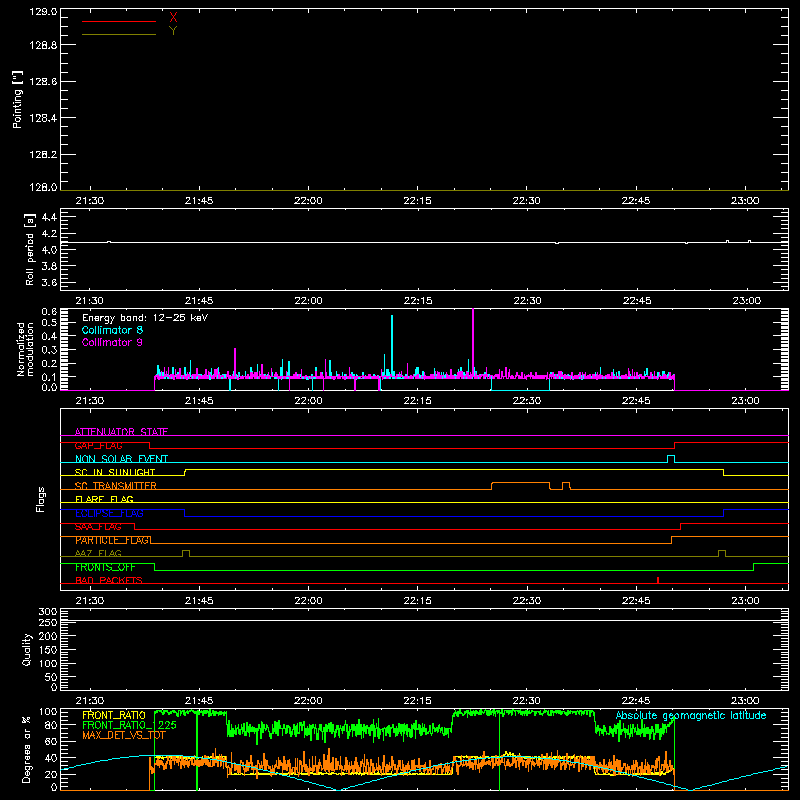Click 'Energy band: 12-25 keV' annotation
The height and width of the screenshot is (800, 800).
[x=145, y=318]
